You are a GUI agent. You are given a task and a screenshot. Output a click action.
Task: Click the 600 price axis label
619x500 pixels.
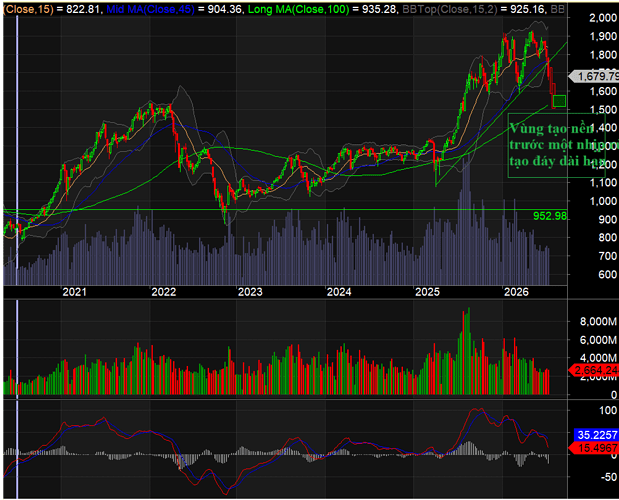click(608, 274)
